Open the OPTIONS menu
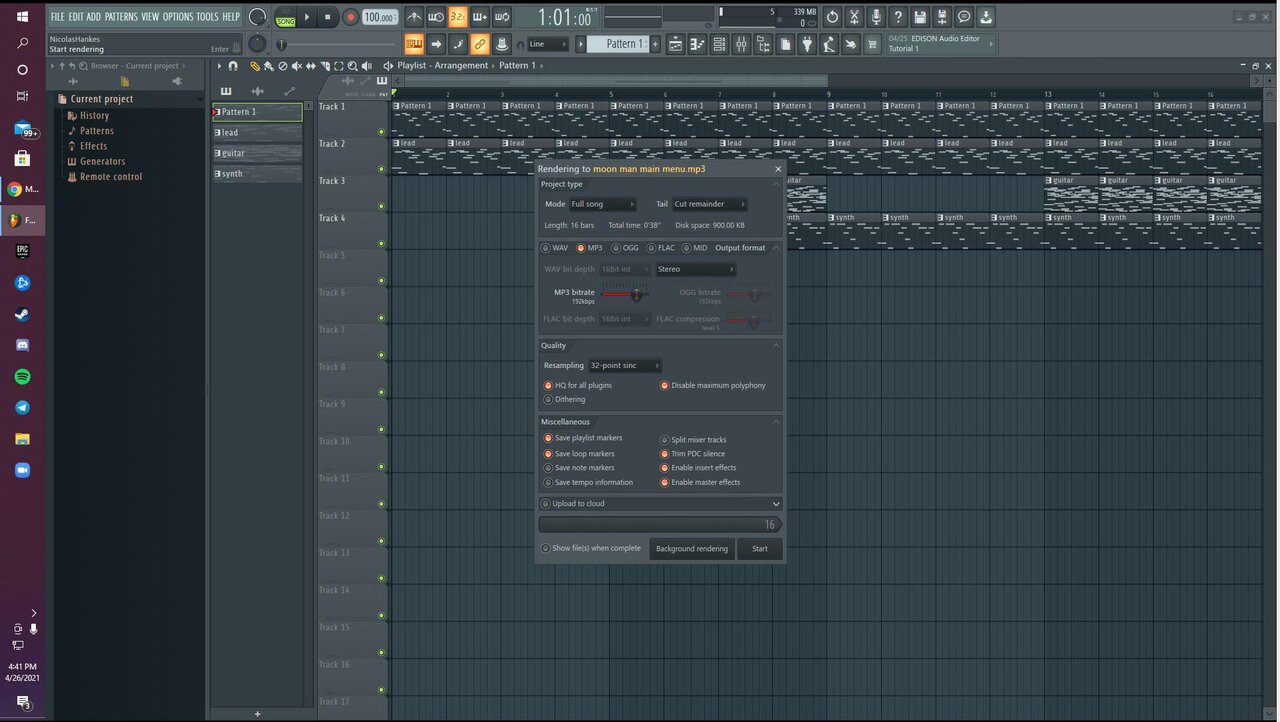 click(x=178, y=17)
